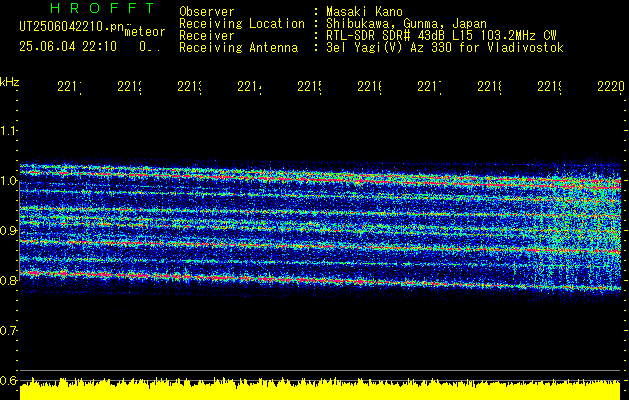The width and height of the screenshot is (629, 400).
Task: Click the yellow signal level bar graph
Action: point(320,389)
